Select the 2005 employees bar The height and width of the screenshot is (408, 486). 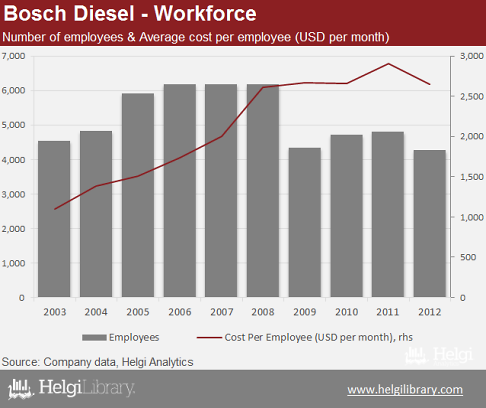138,195
